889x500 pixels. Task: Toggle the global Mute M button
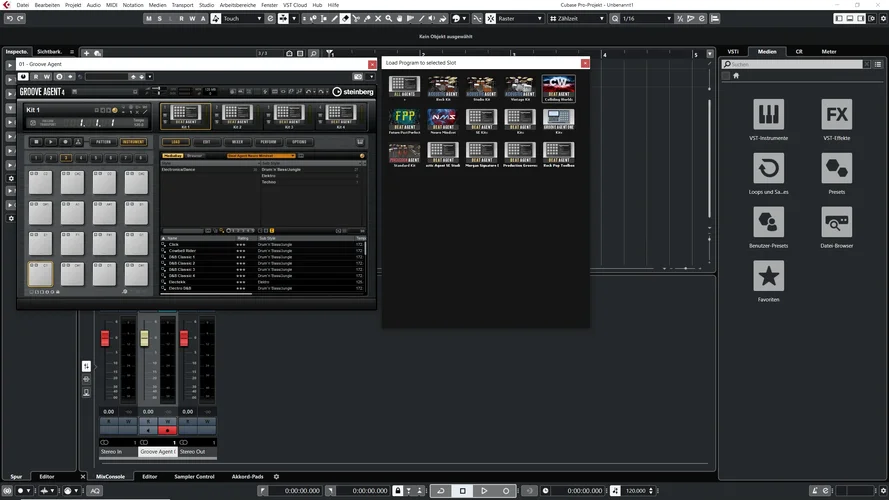coord(149,18)
